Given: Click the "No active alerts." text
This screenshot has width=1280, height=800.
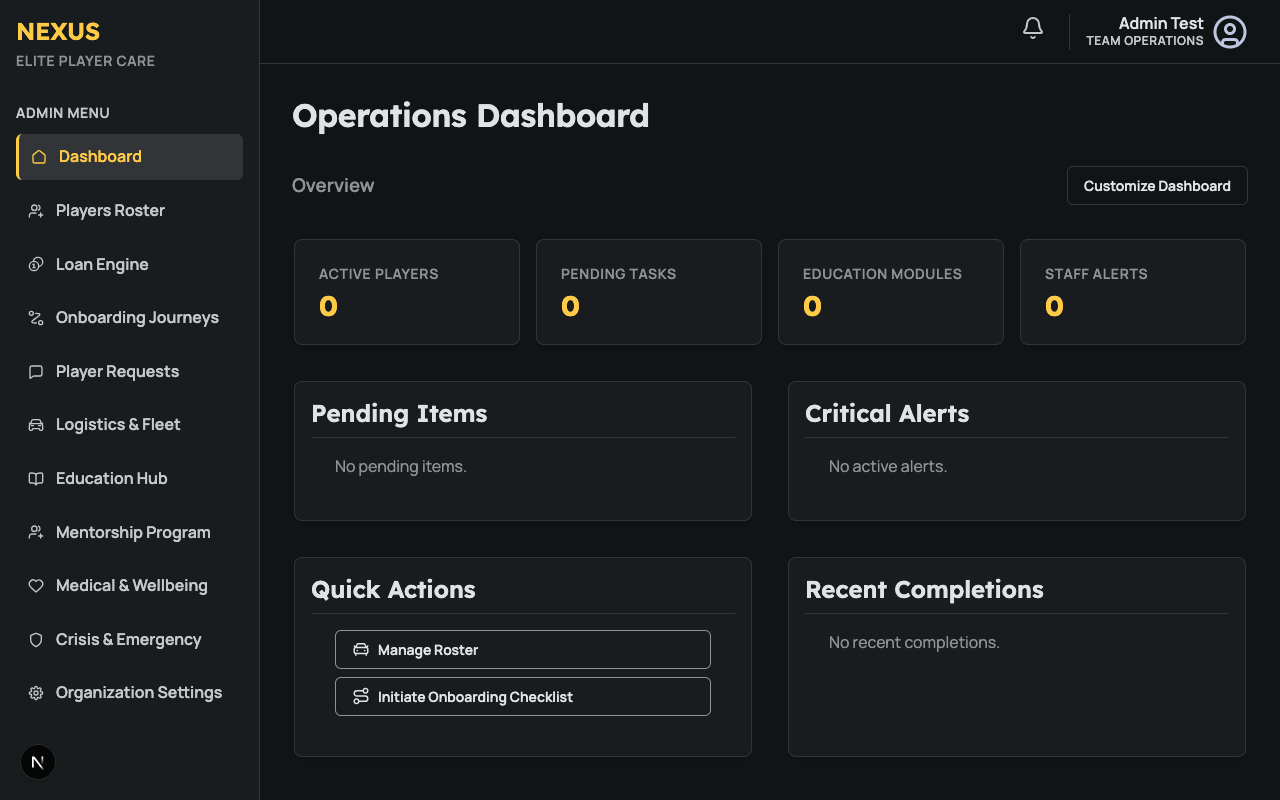Looking at the screenshot, I should (888, 467).
